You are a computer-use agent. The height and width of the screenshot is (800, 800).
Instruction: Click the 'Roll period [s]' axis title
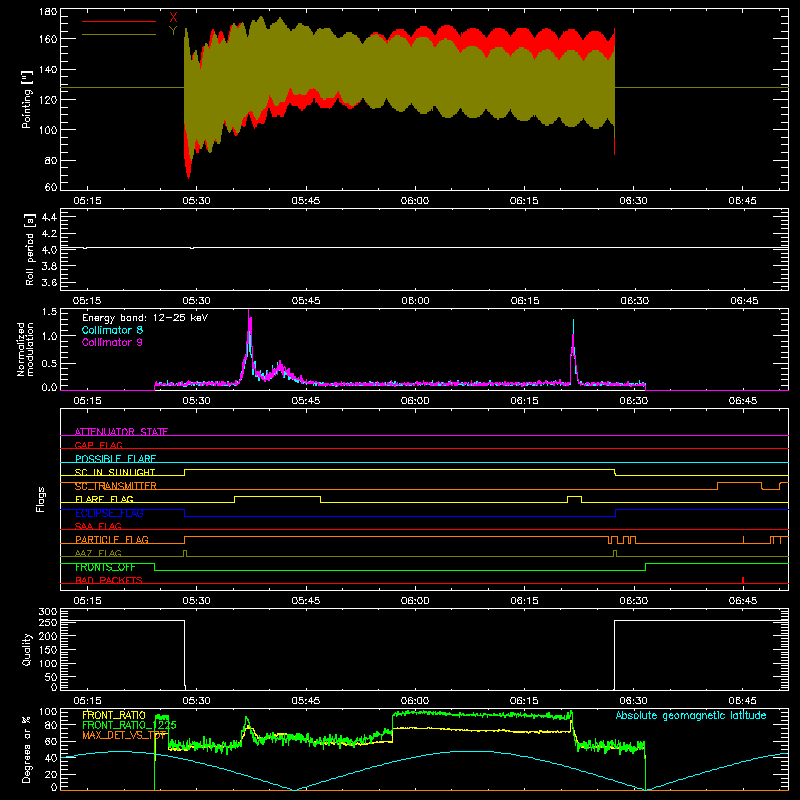point(29,249)
